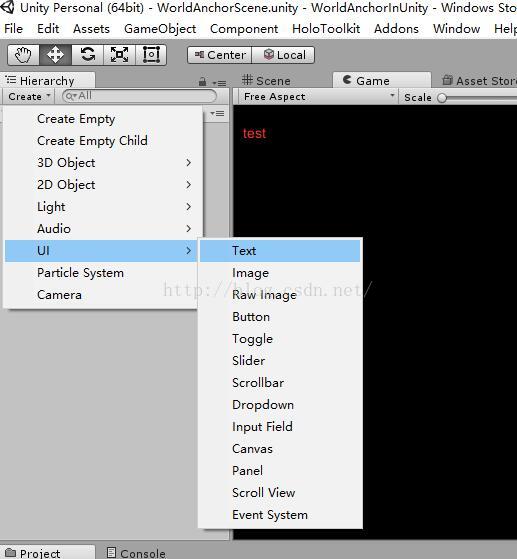Create a UI Dropdown element

[280, 405]
